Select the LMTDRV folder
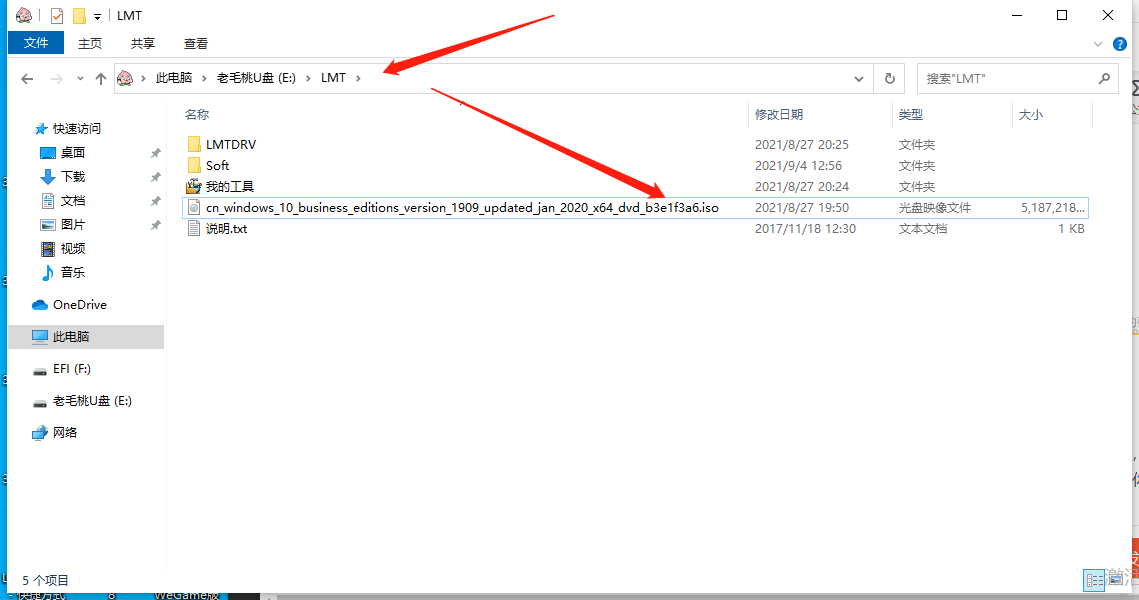 [230, 145]
